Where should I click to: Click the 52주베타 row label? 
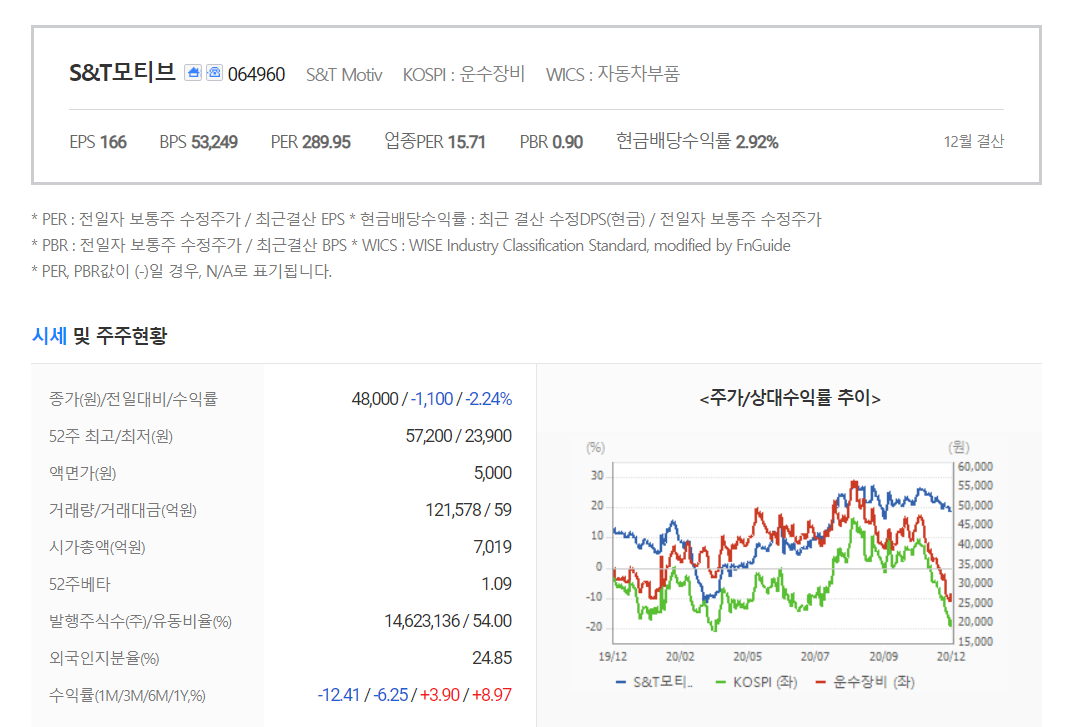click(x=80, y=584)
